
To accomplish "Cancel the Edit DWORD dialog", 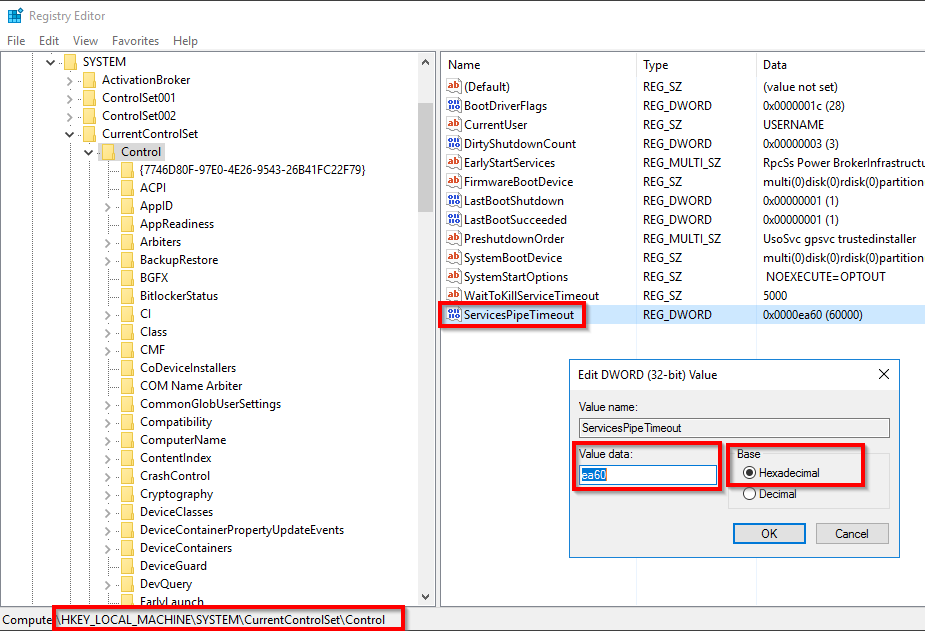I will click(x=851, y=533).
